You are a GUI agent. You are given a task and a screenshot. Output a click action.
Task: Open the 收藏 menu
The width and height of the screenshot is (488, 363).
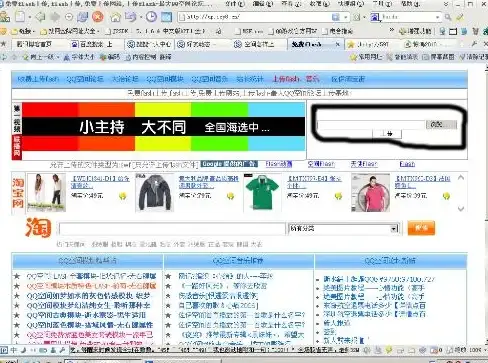coord(320,4)
